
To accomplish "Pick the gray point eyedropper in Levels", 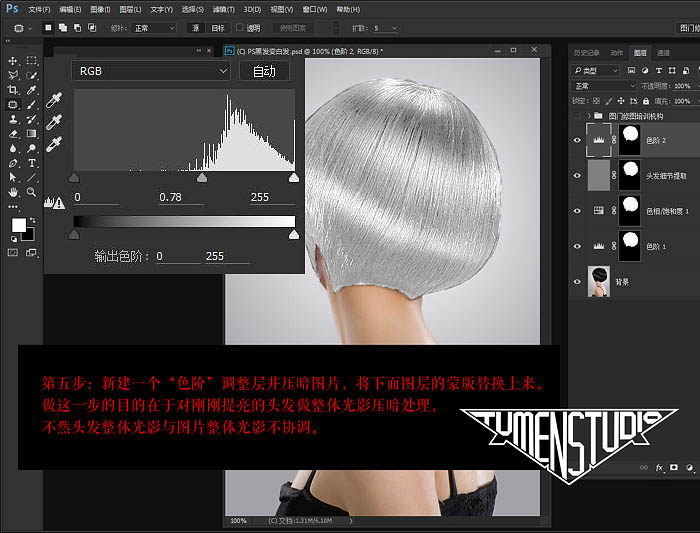I will click(54, 122).
